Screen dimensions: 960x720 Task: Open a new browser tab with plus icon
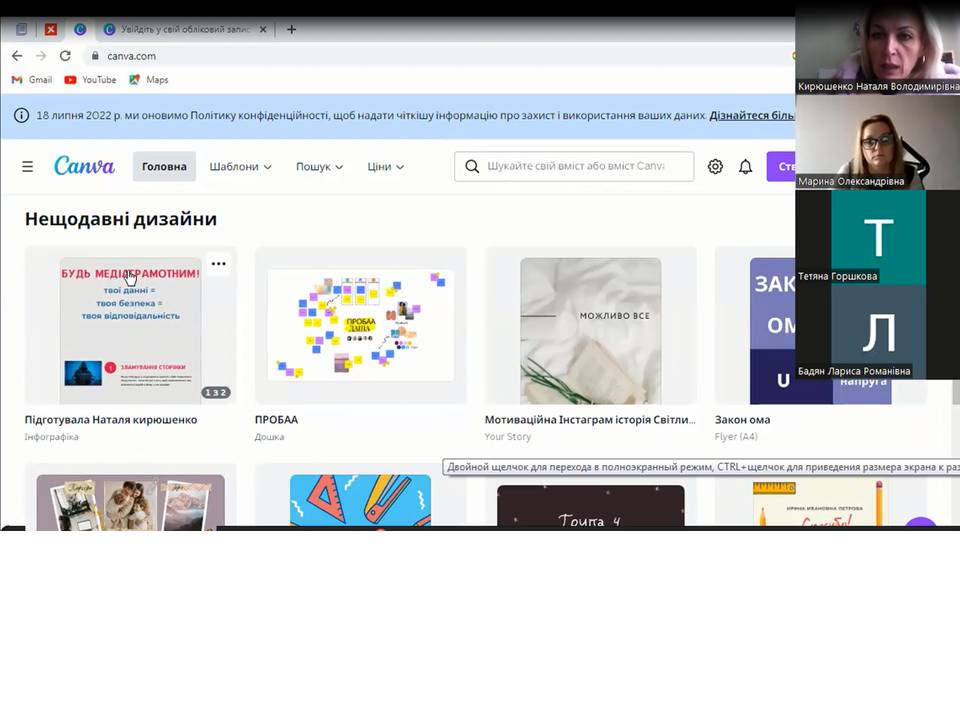tap(291, 29)
